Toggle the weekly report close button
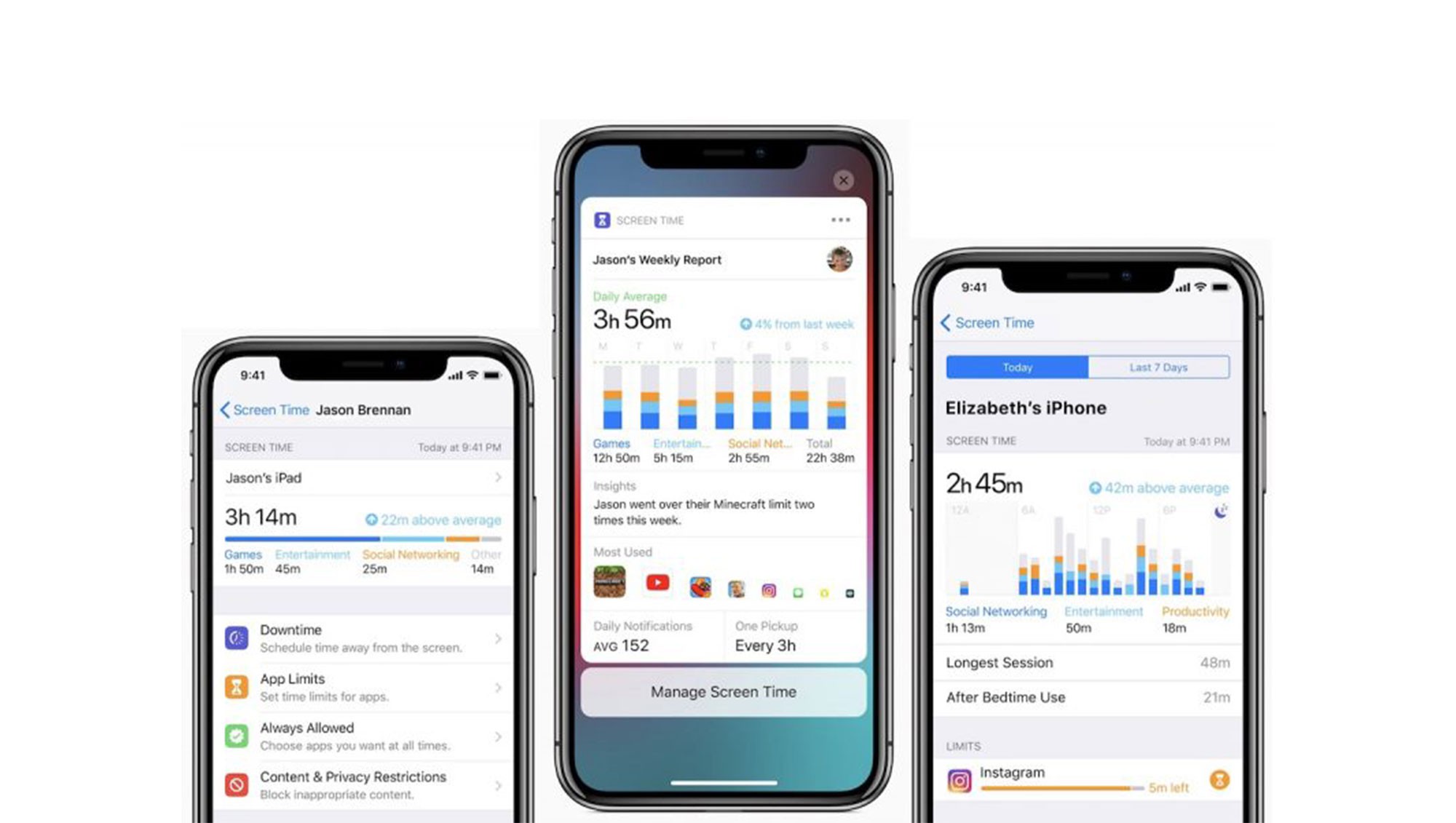 (843, 180)
